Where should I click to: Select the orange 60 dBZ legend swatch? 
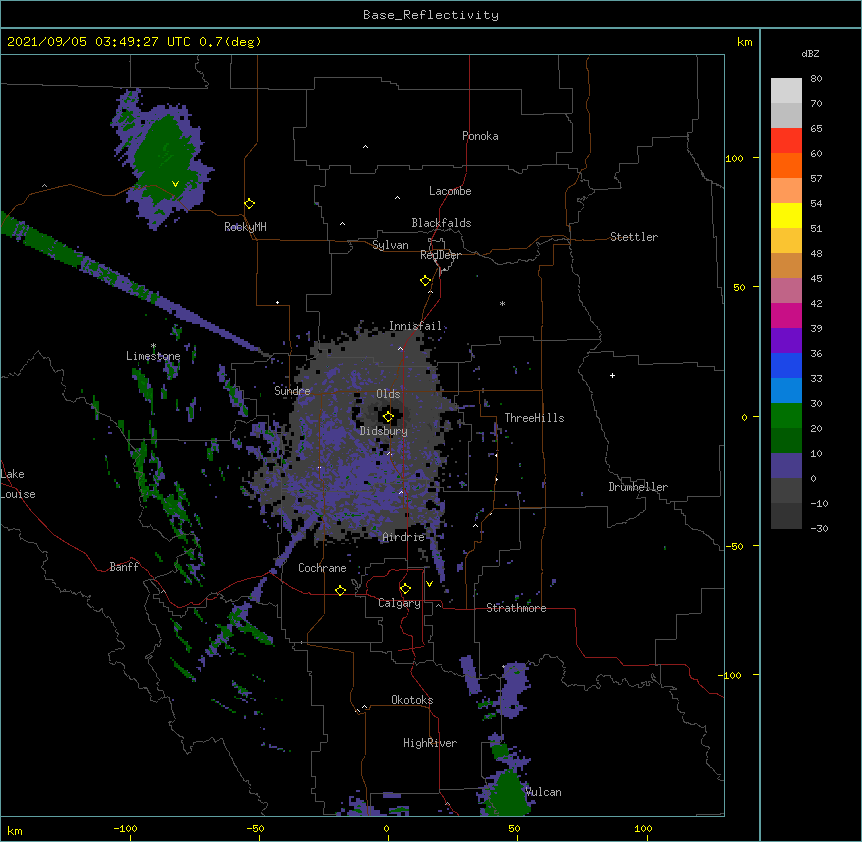tap(786, 165)
